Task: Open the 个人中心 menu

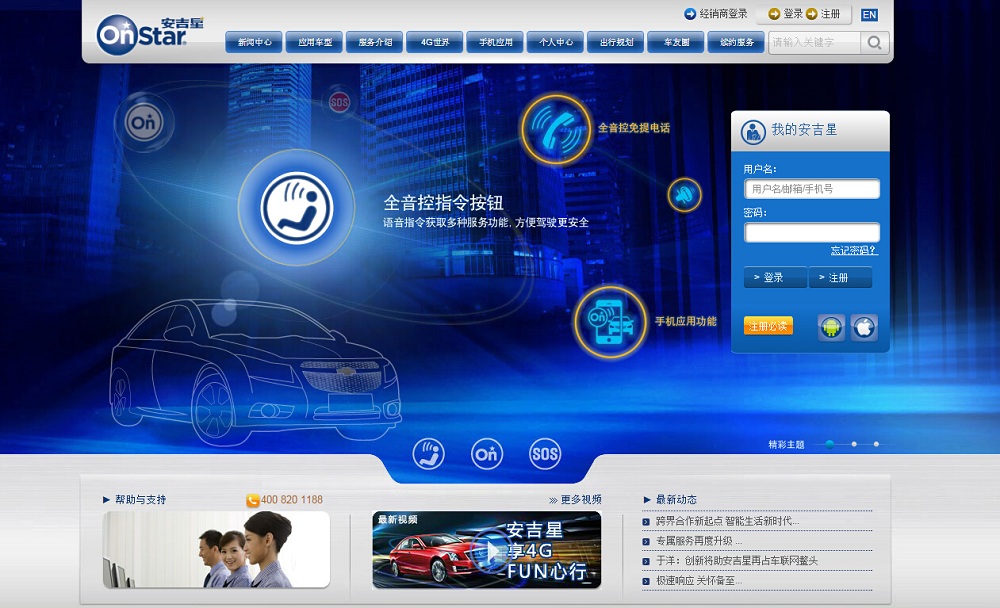Action: [555, 42]
